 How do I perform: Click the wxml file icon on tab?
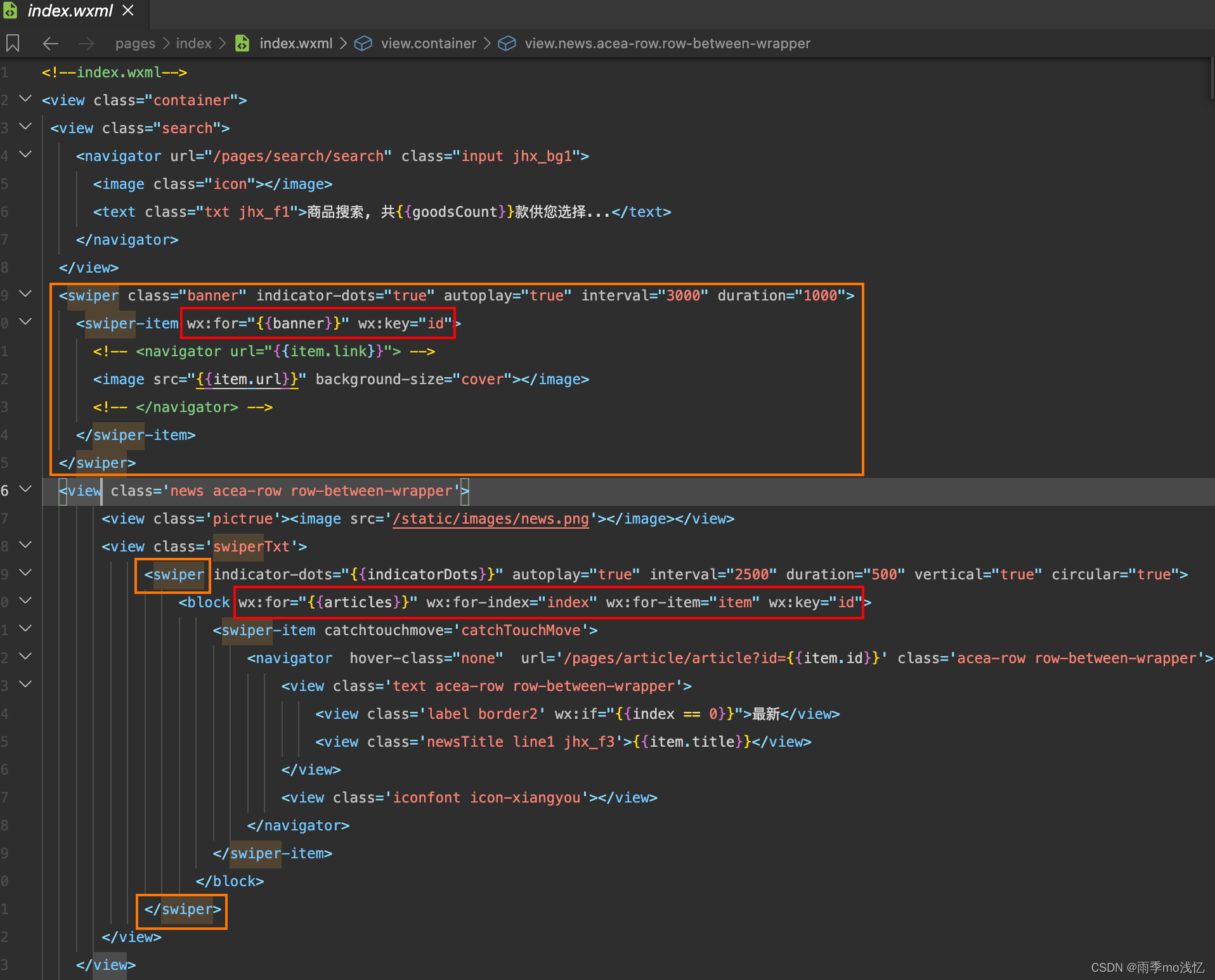point(10,11)
